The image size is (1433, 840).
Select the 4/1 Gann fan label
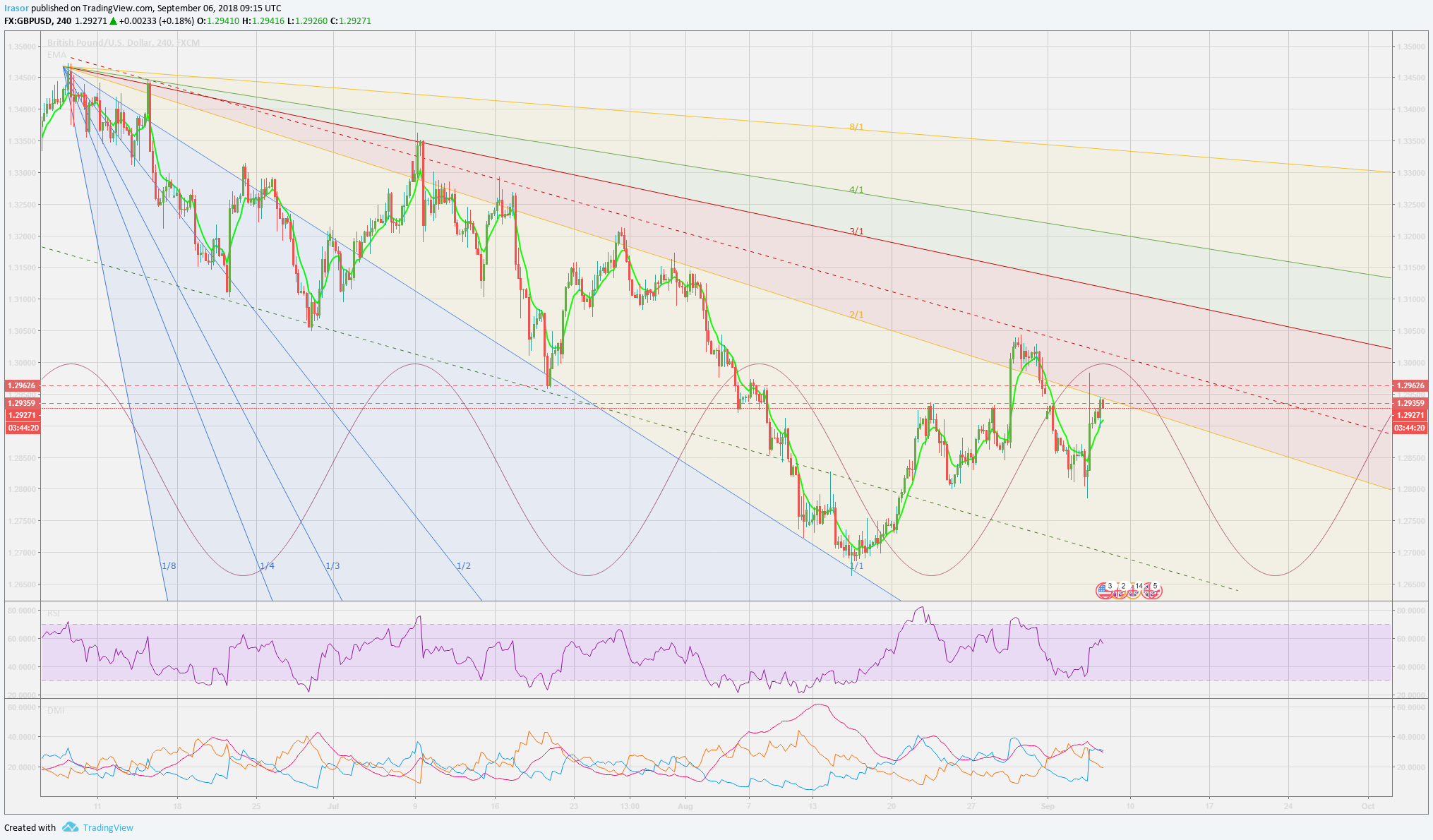coord(856,190)
